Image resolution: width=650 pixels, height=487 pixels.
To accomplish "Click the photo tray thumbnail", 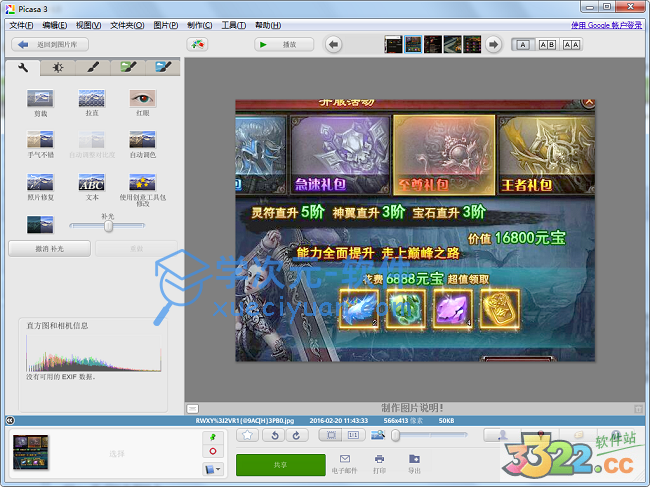I will 31,452.
